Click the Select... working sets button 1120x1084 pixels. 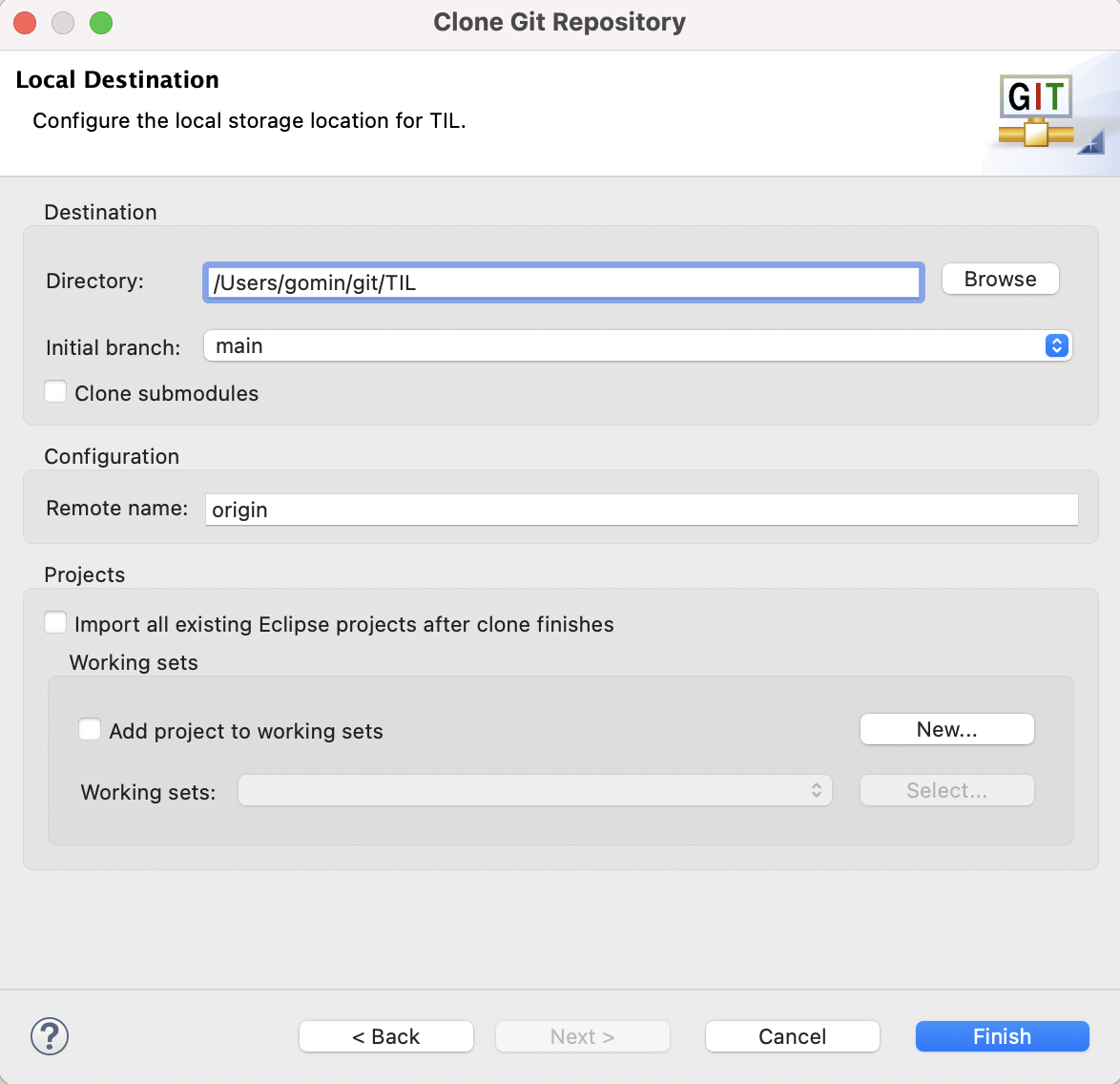946,790
